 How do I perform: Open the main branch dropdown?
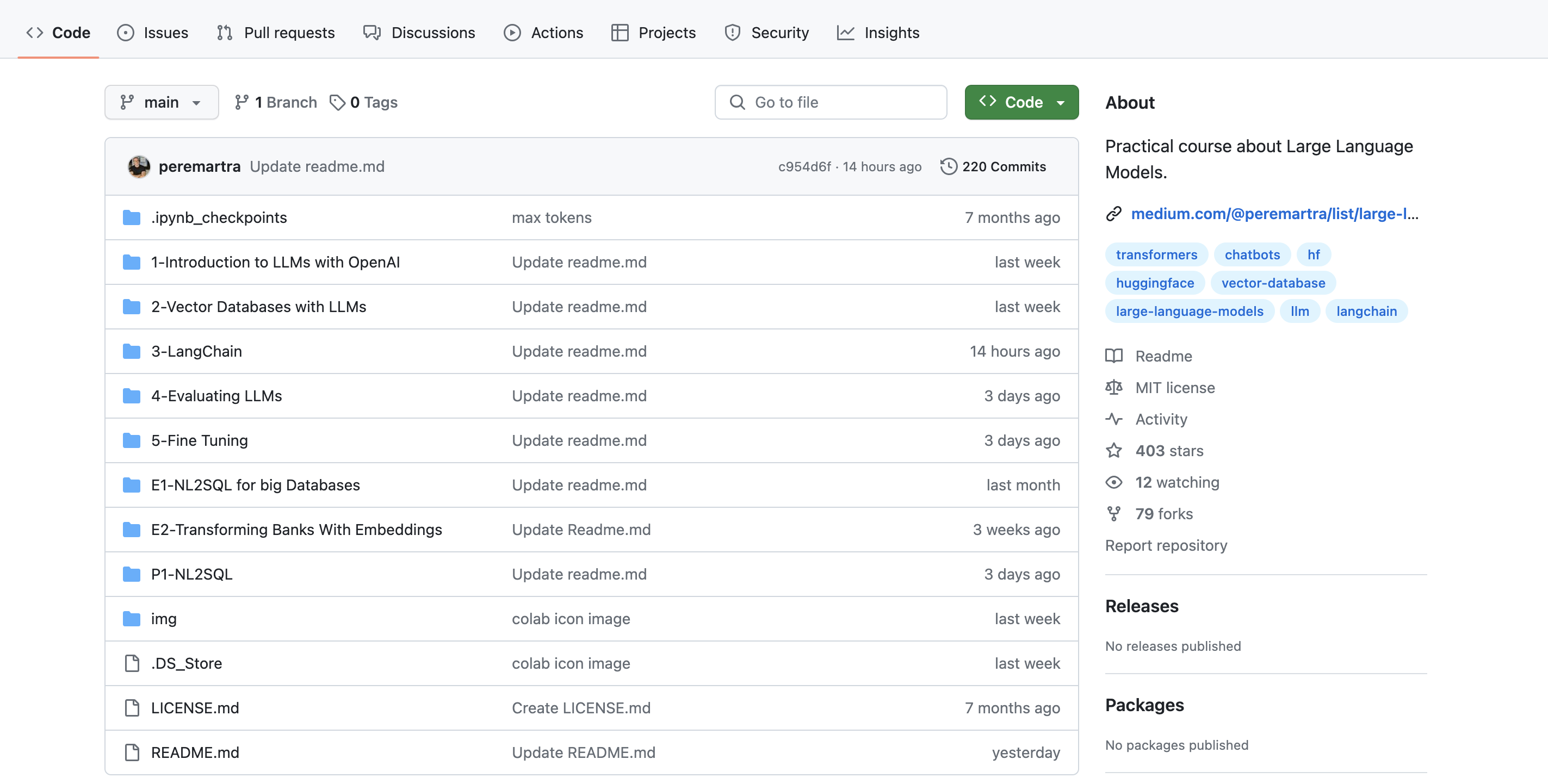pos(161,103)
